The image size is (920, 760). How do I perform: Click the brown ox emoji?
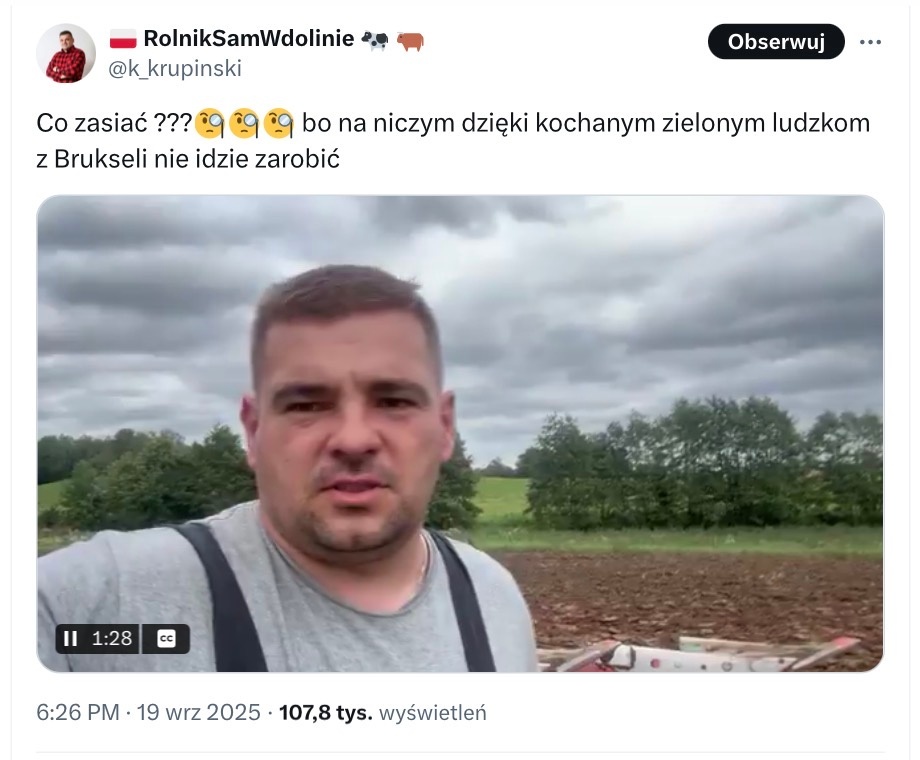(410, 40)
